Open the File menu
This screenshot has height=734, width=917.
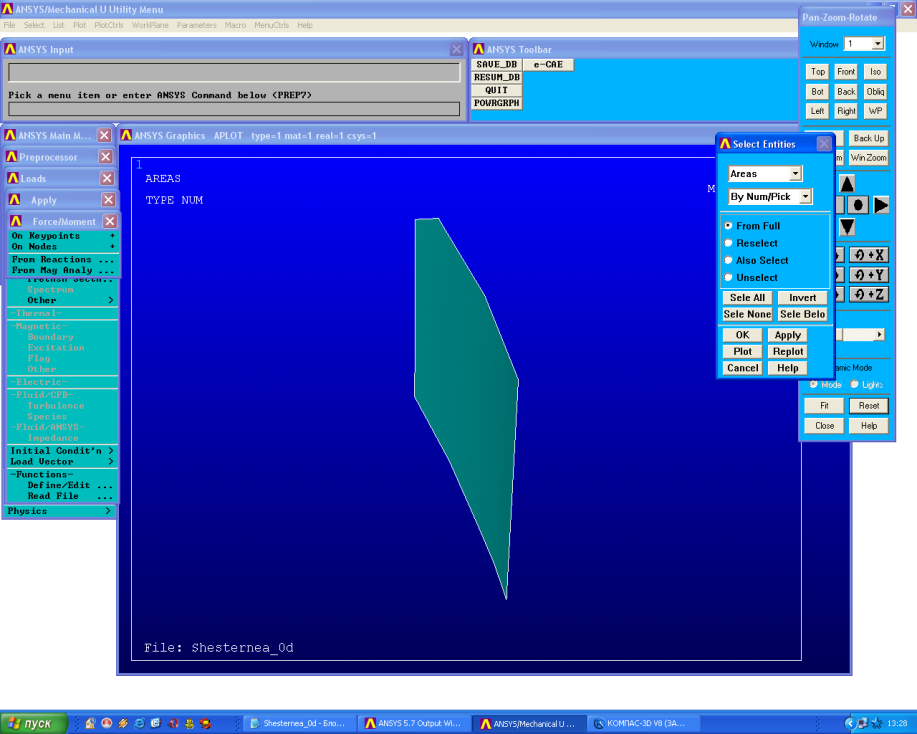[x=9, y=25]
